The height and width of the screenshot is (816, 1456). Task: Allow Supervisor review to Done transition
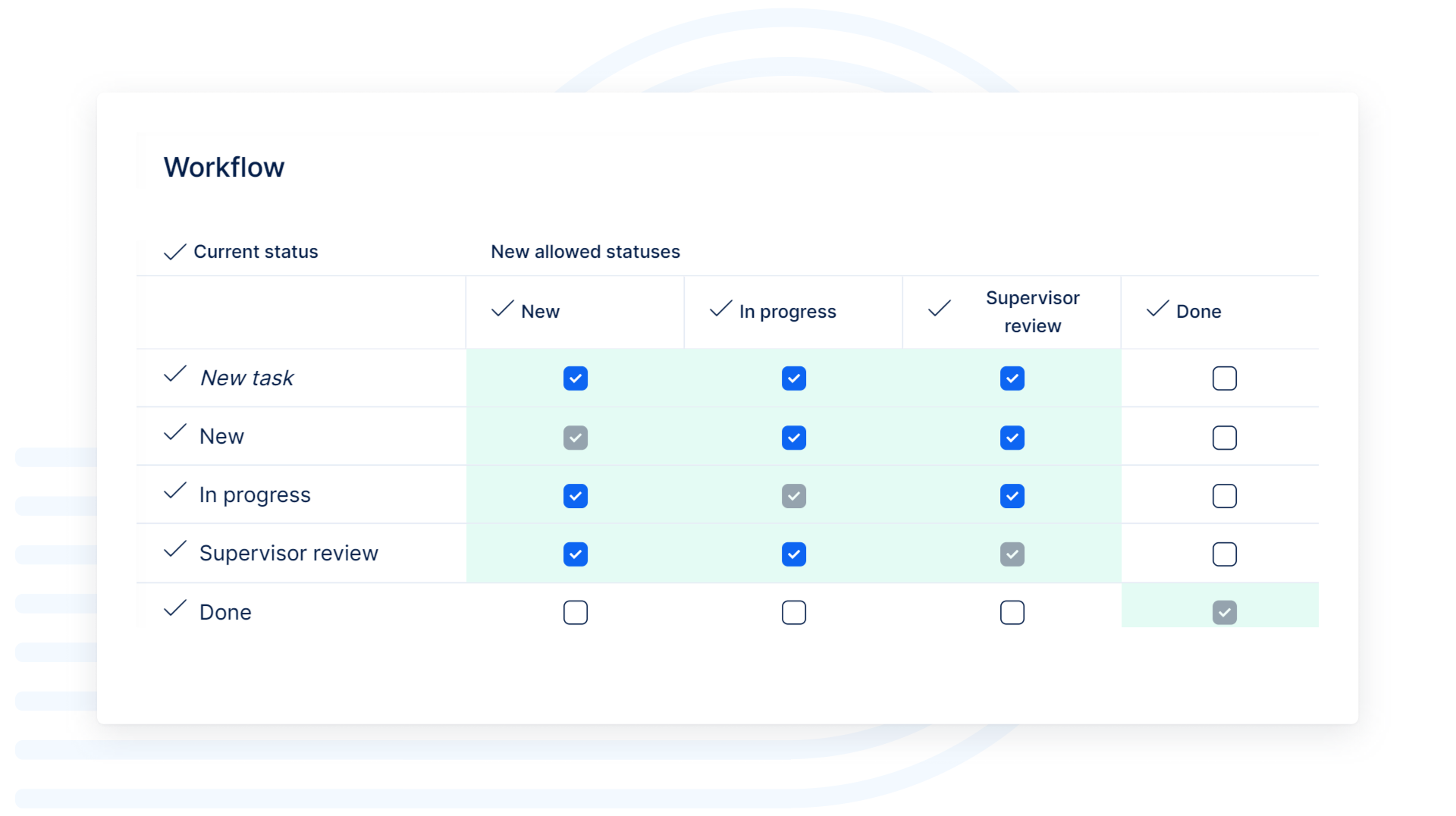(1224, 554)
